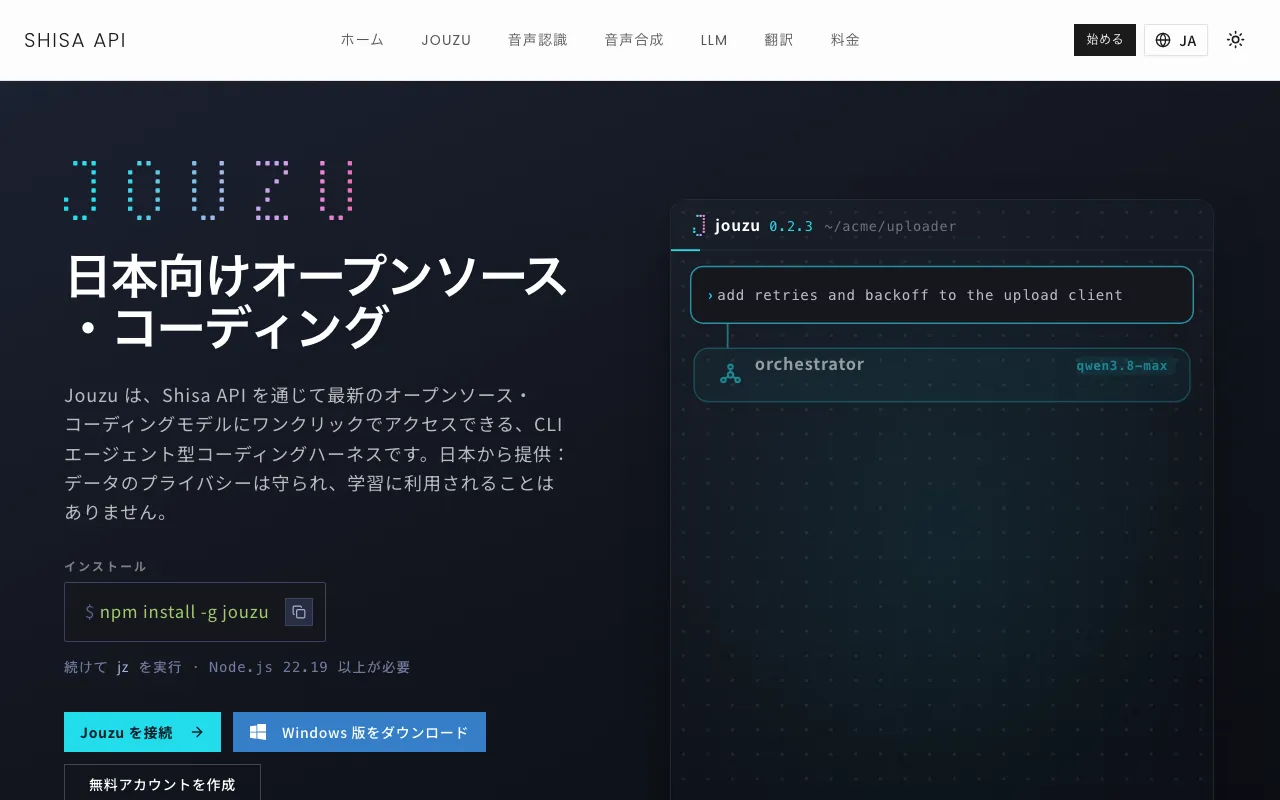This screenshot has width=1280, height=800.
Task: Open 料金 pricing page
Action: [x=845, y=40]
